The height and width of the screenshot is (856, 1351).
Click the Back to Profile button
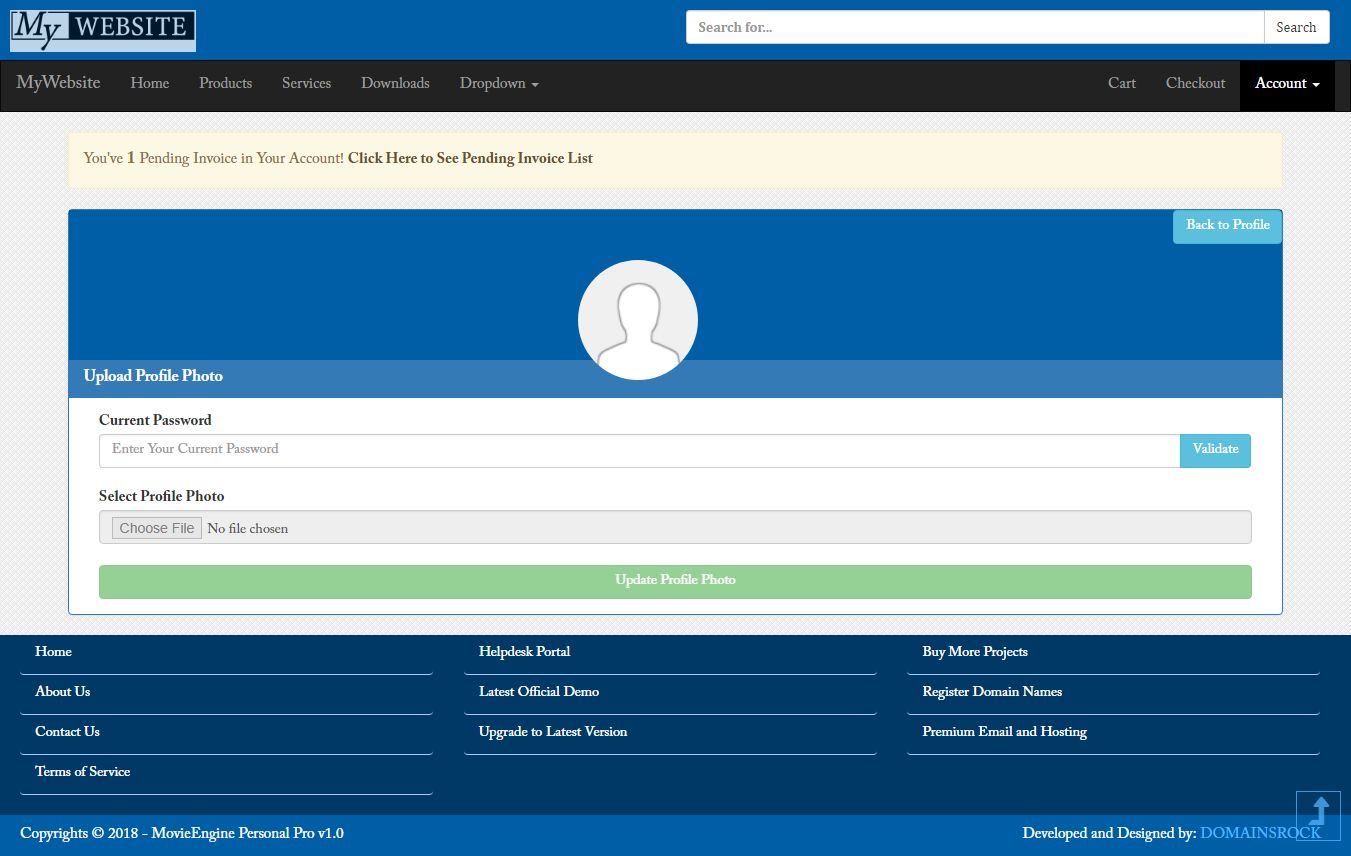pyautogui.click(x=1227, y=225)
